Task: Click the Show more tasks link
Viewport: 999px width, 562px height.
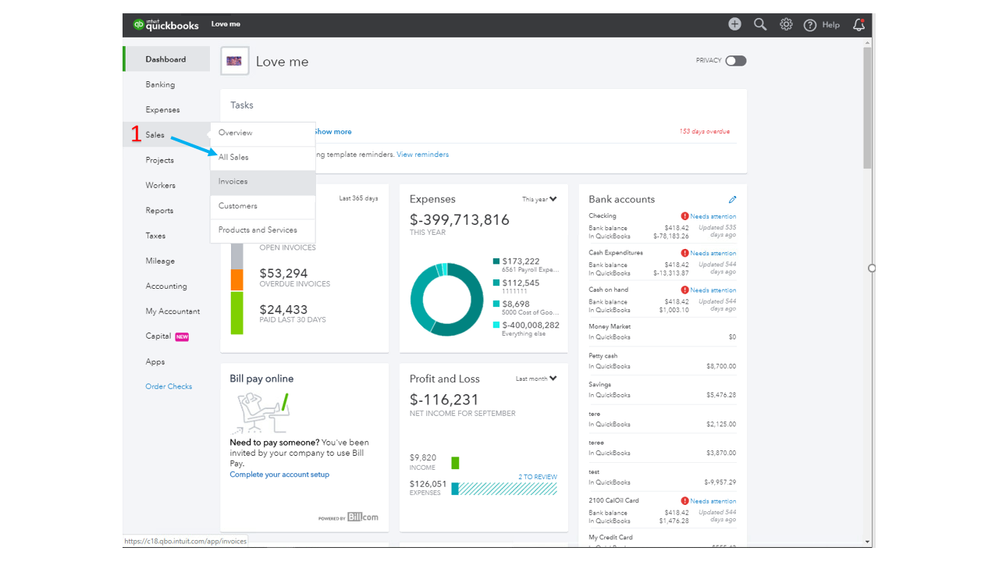Action: tap(333, 132)
